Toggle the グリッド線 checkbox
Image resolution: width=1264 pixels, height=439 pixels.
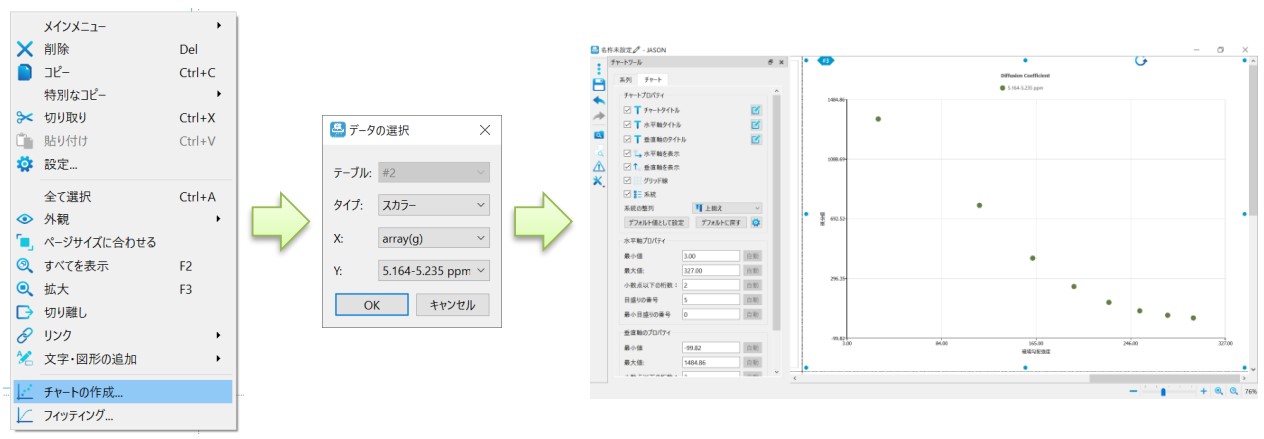point(627,180)
